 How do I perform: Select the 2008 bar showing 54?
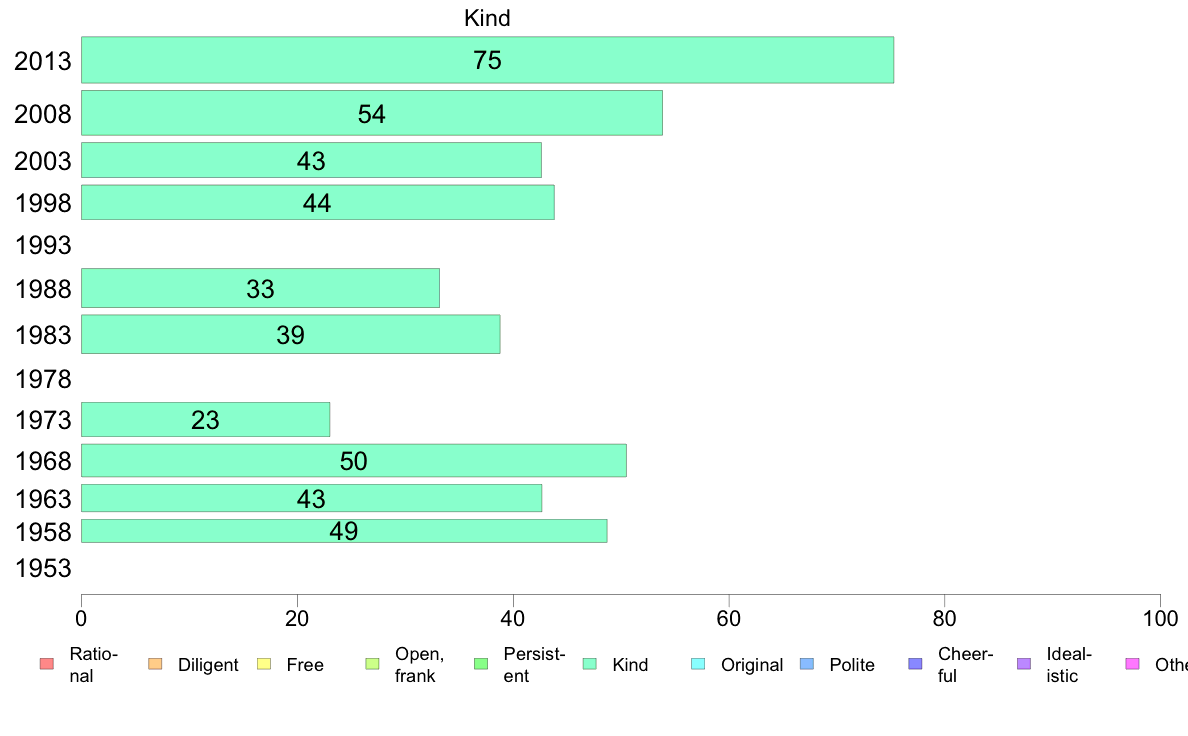click(x=372, y=113)
